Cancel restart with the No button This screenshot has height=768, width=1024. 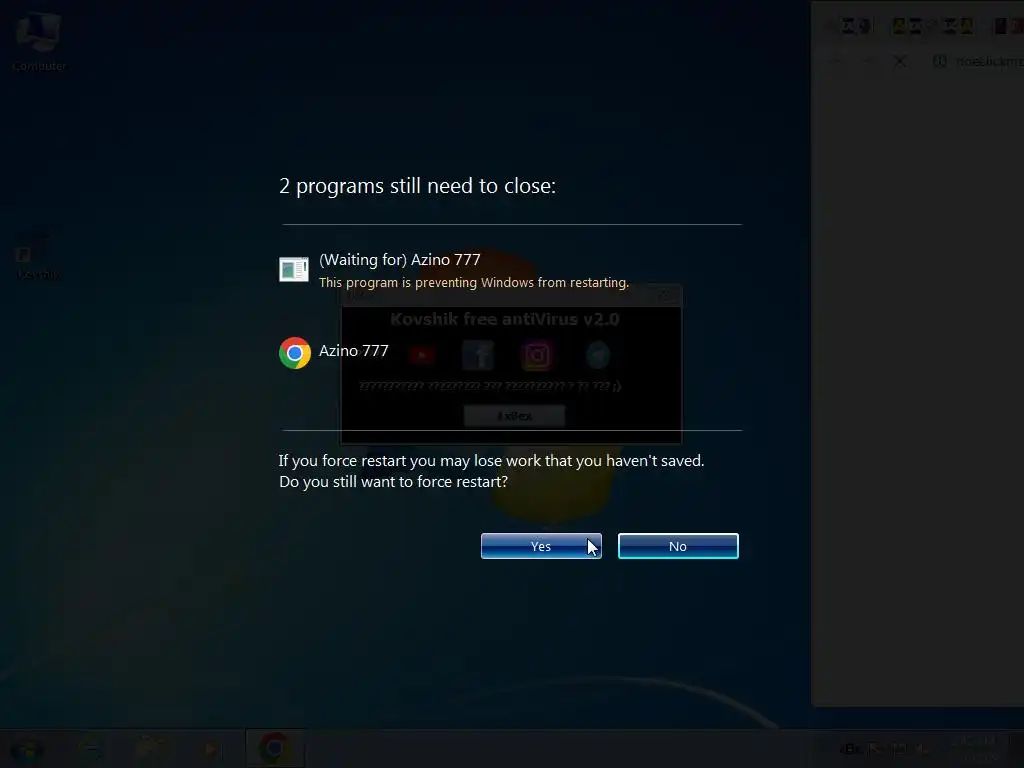pyautogui.click(x=678, y=546)
